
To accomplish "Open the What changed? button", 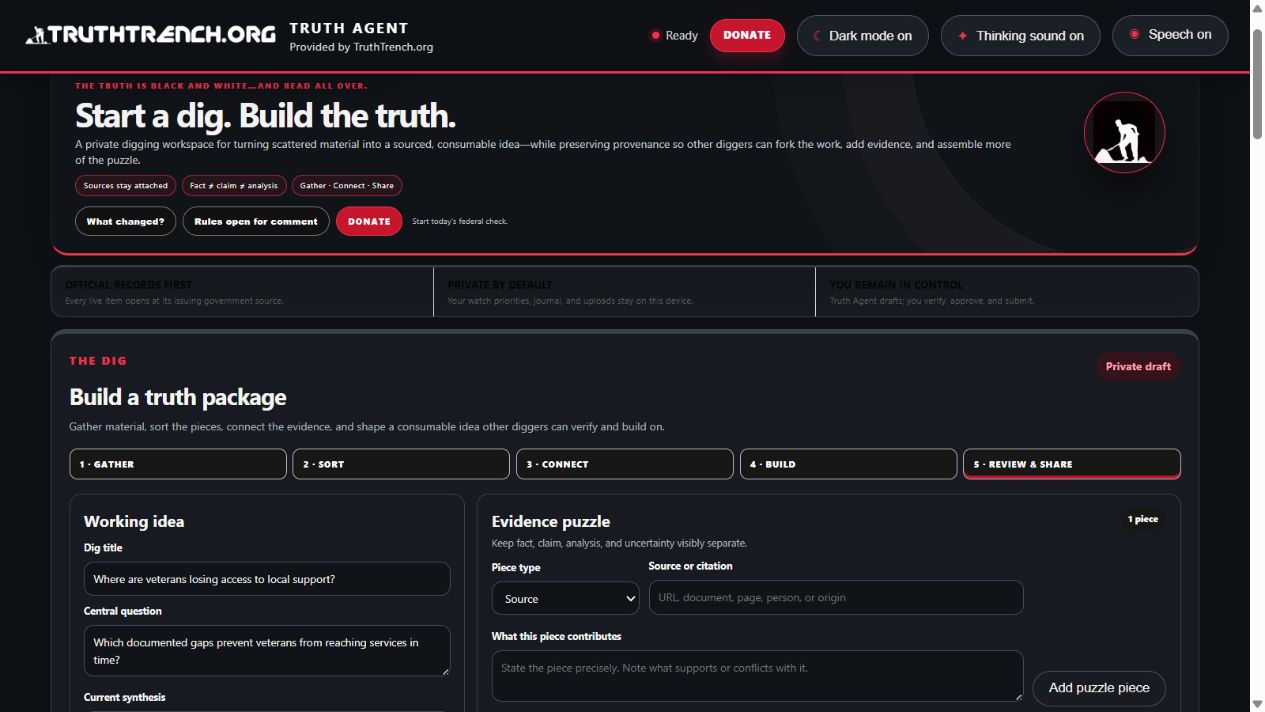I will [x=125, y=221].
